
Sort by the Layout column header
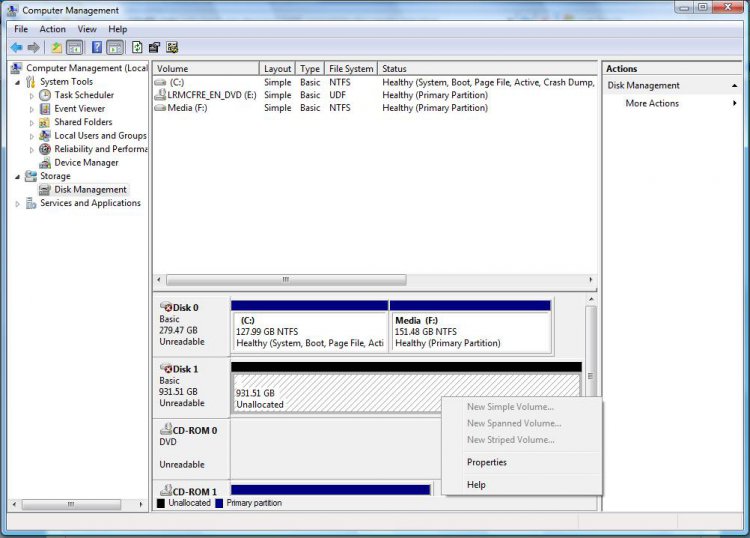pyautogui.click(x=277, y=69)
